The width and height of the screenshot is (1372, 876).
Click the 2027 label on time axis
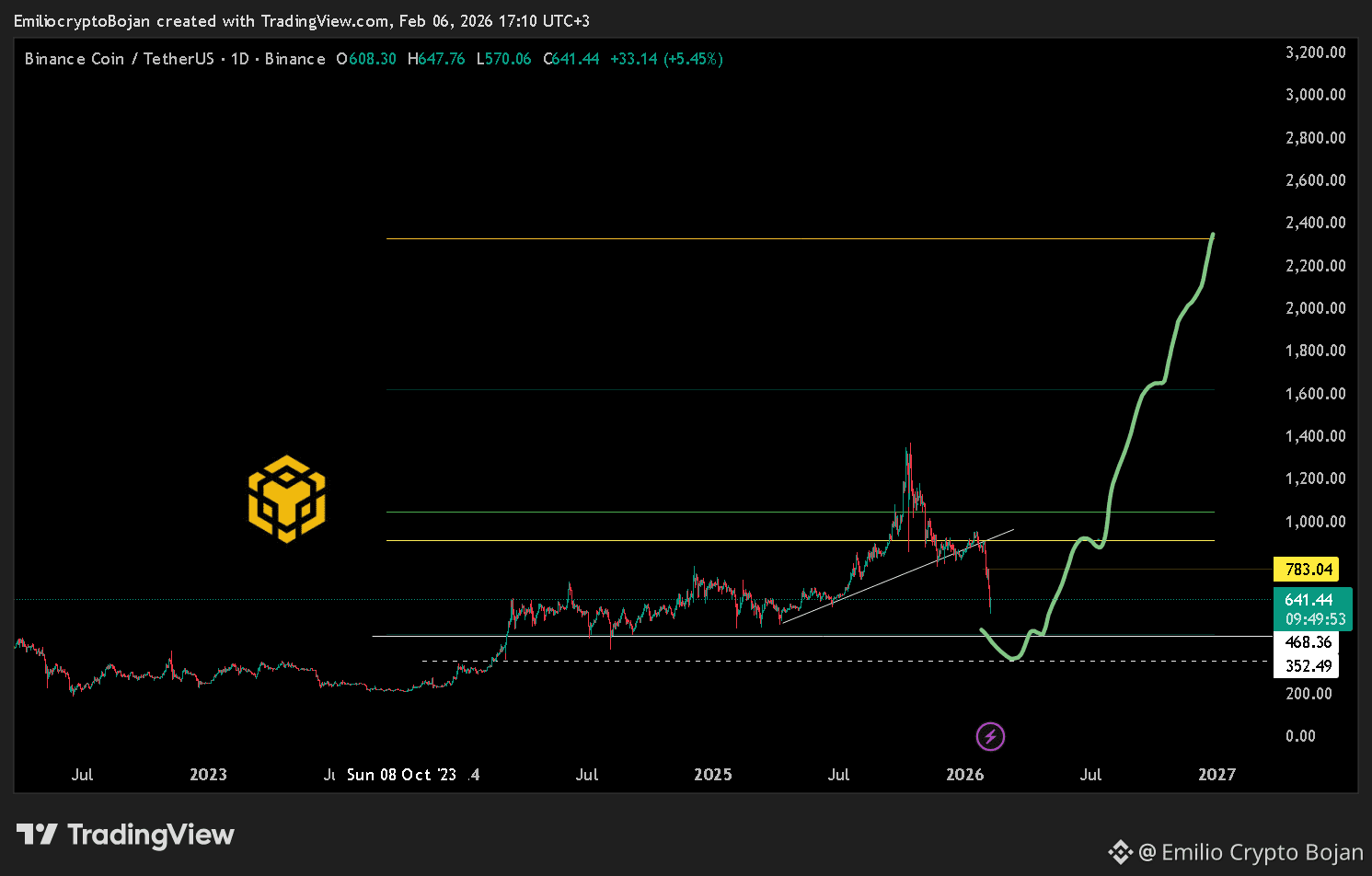(x=1216, y=775)
